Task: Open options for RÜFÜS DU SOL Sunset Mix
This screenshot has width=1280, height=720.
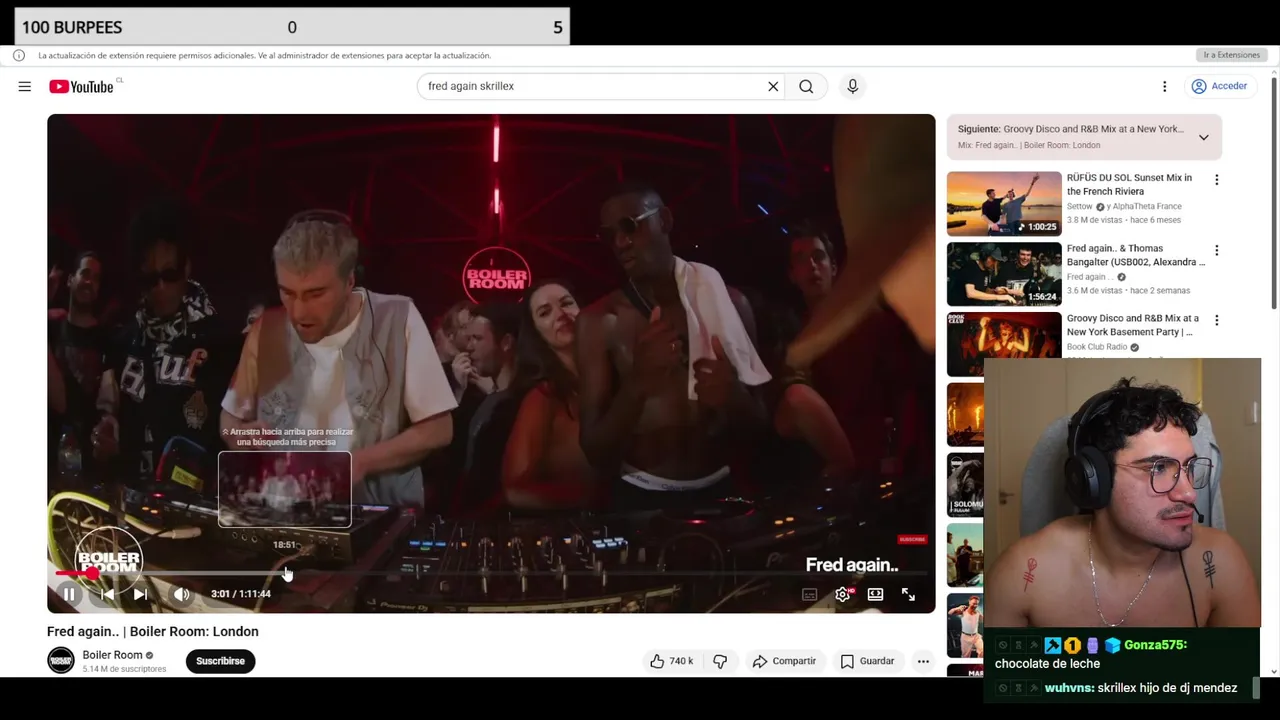Action: tap(1216, 180)
